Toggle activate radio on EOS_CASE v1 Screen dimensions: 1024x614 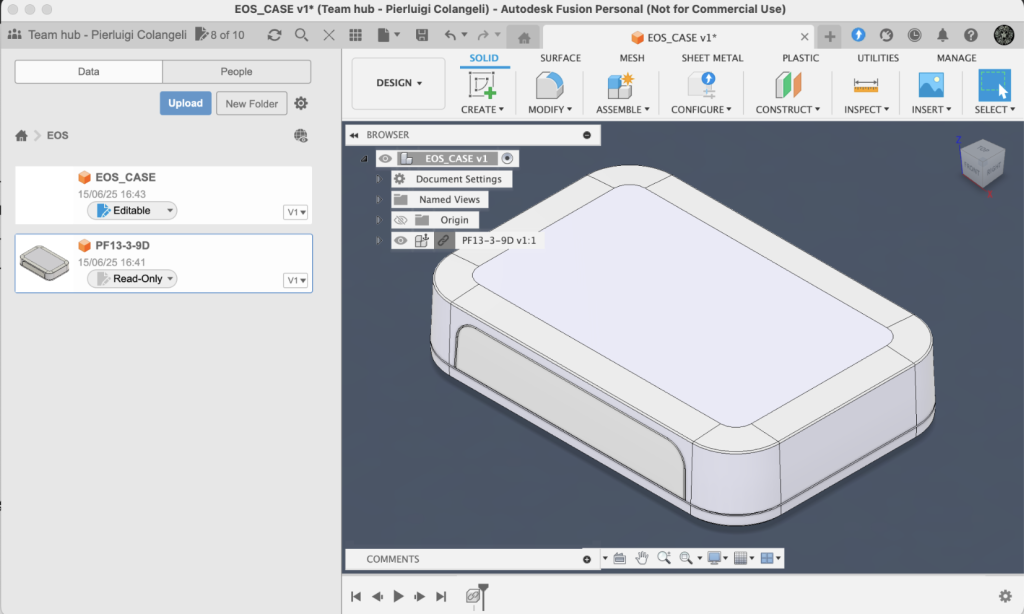tap(507, 158)
